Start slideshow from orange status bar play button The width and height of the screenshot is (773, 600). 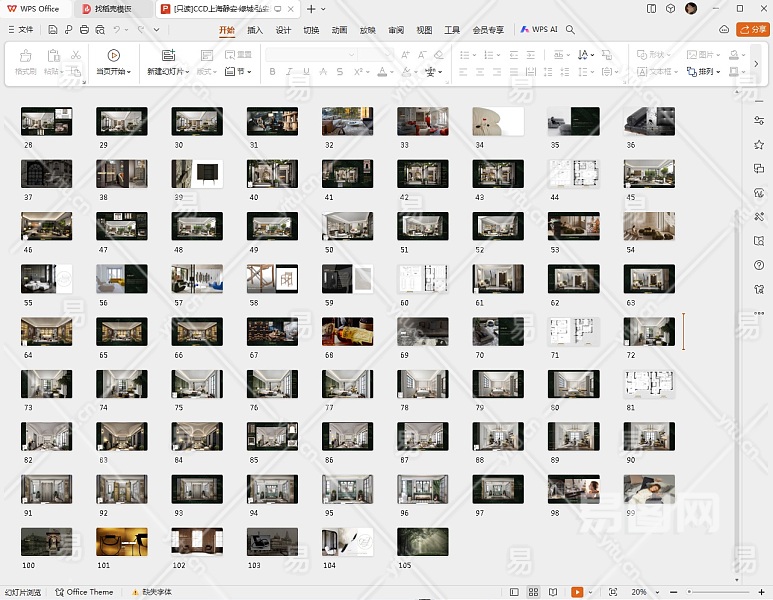(x=577, y=592)
